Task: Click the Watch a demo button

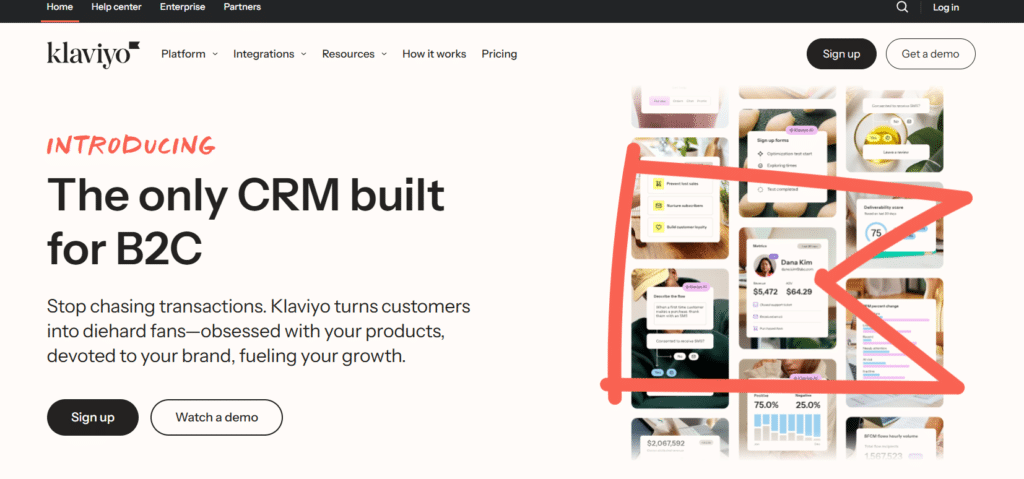Action: tap(217, 418)
